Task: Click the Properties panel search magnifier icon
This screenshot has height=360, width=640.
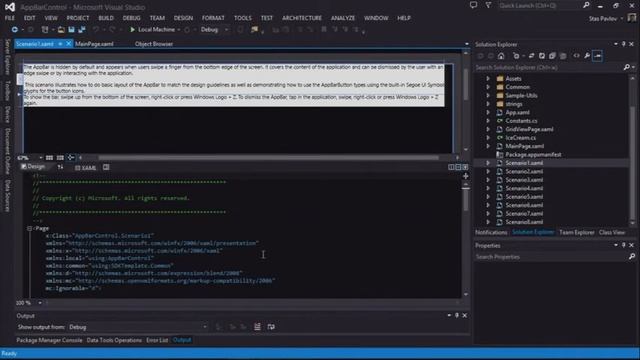Action: click(631, 257)
